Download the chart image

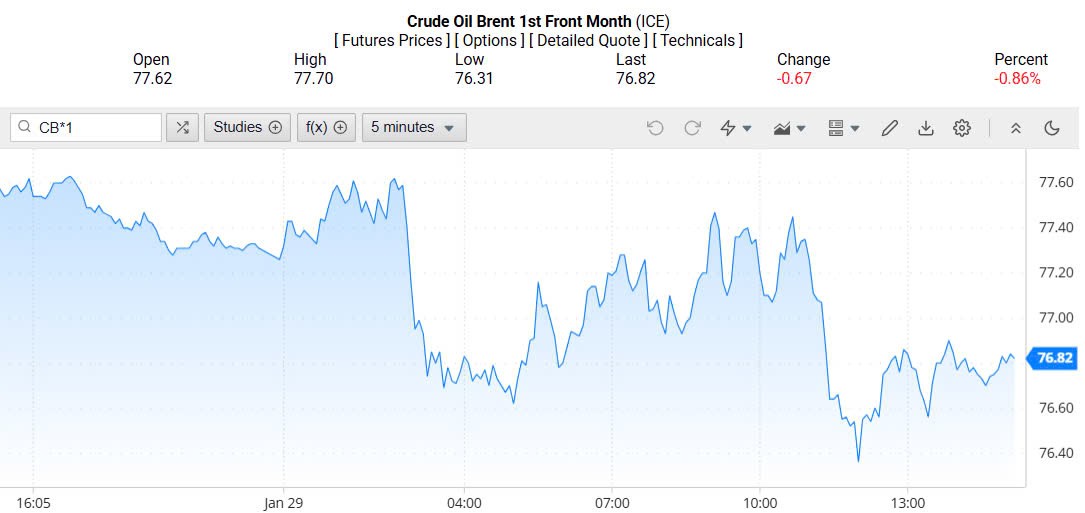tap(926, 128)
